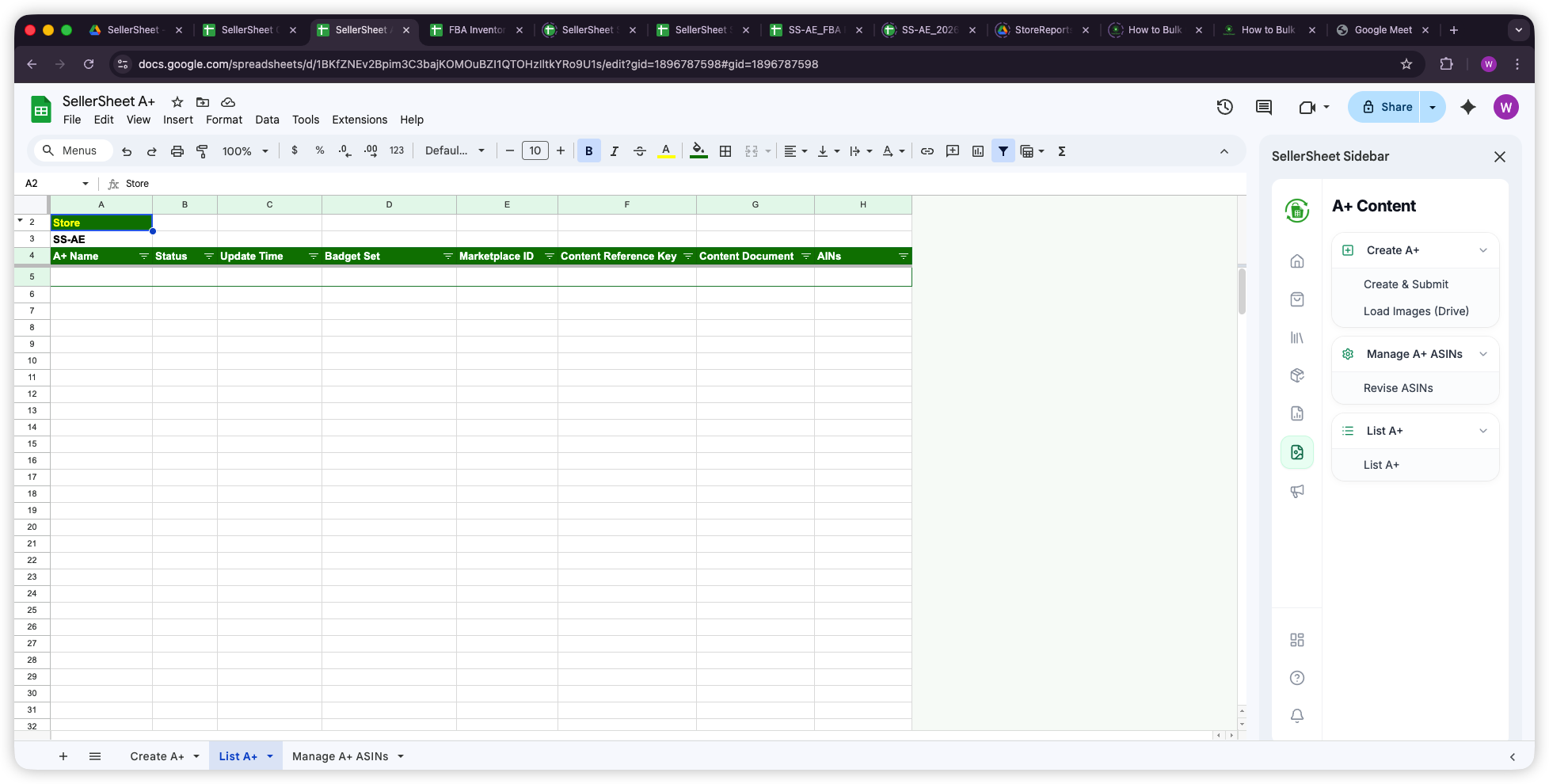Open the functions sigma menu
The image size is (1549, 784).
[x=1061, y=150]
